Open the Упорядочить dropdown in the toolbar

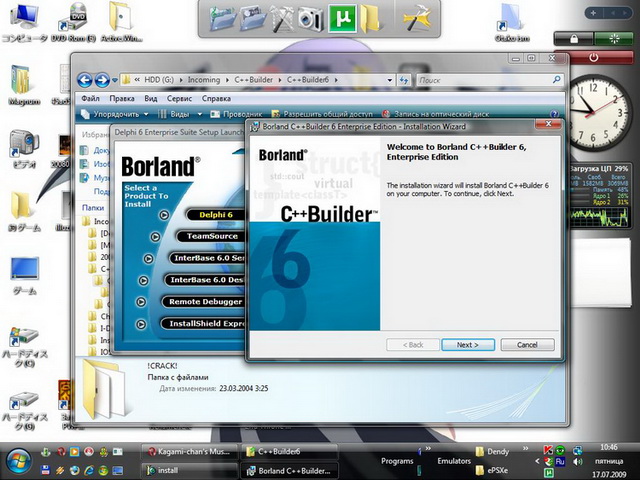[x=115, y=114]
